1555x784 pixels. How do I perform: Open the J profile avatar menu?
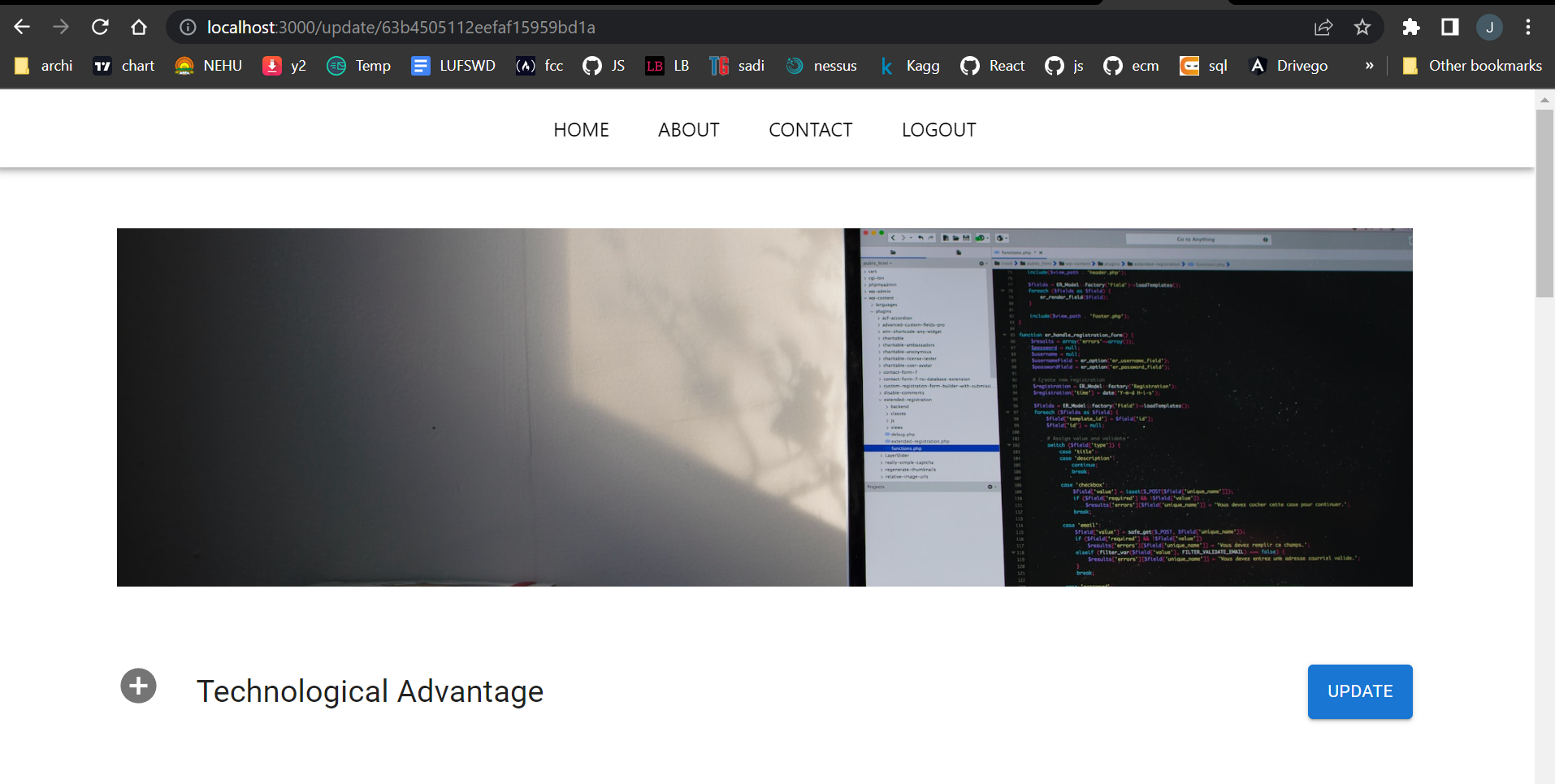[x=1491, y=26]
